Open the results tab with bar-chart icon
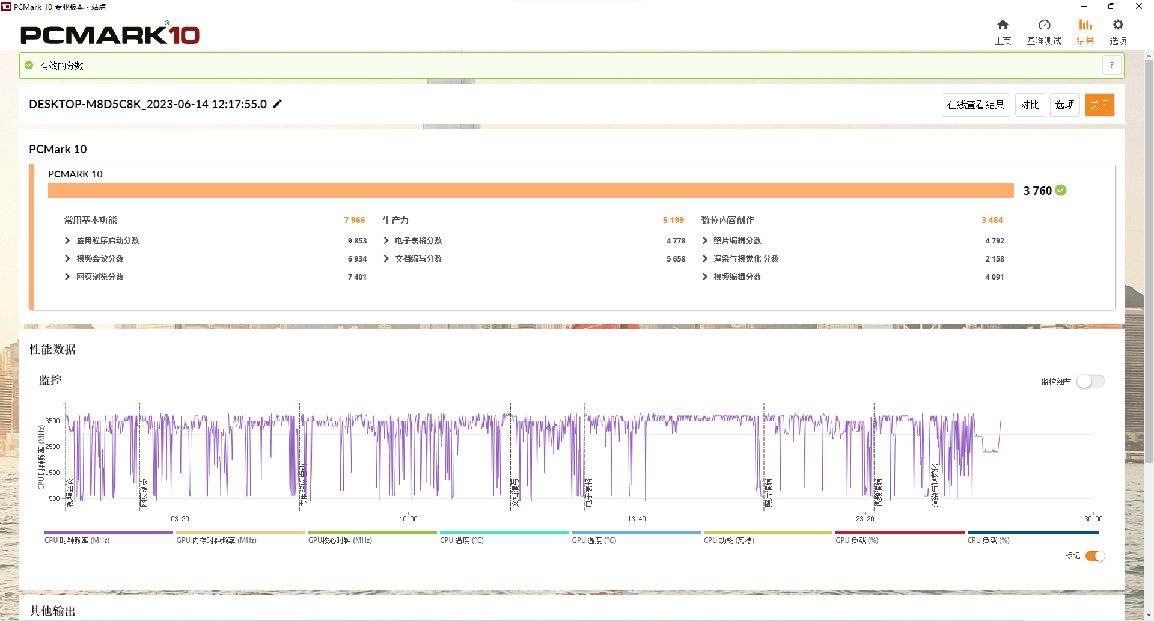The height and width of the screenshot is (621, 1154). click(x=1085, y=32)
